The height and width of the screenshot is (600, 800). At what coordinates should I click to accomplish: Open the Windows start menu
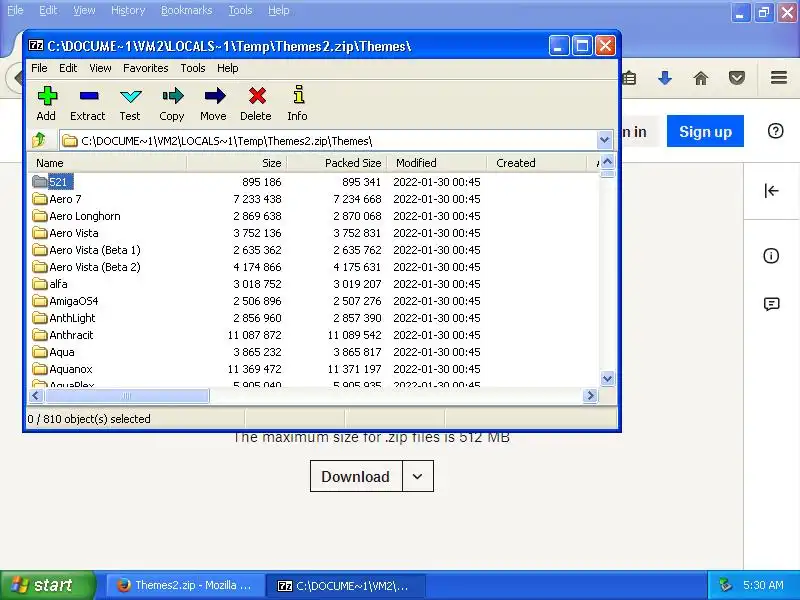(48, 585)
